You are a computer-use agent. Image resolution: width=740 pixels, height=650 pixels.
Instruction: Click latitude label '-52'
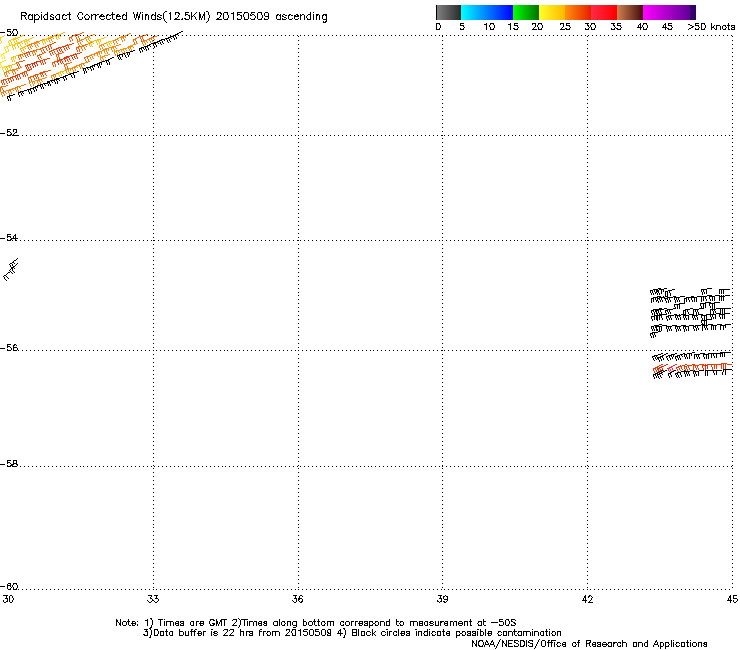9,133
